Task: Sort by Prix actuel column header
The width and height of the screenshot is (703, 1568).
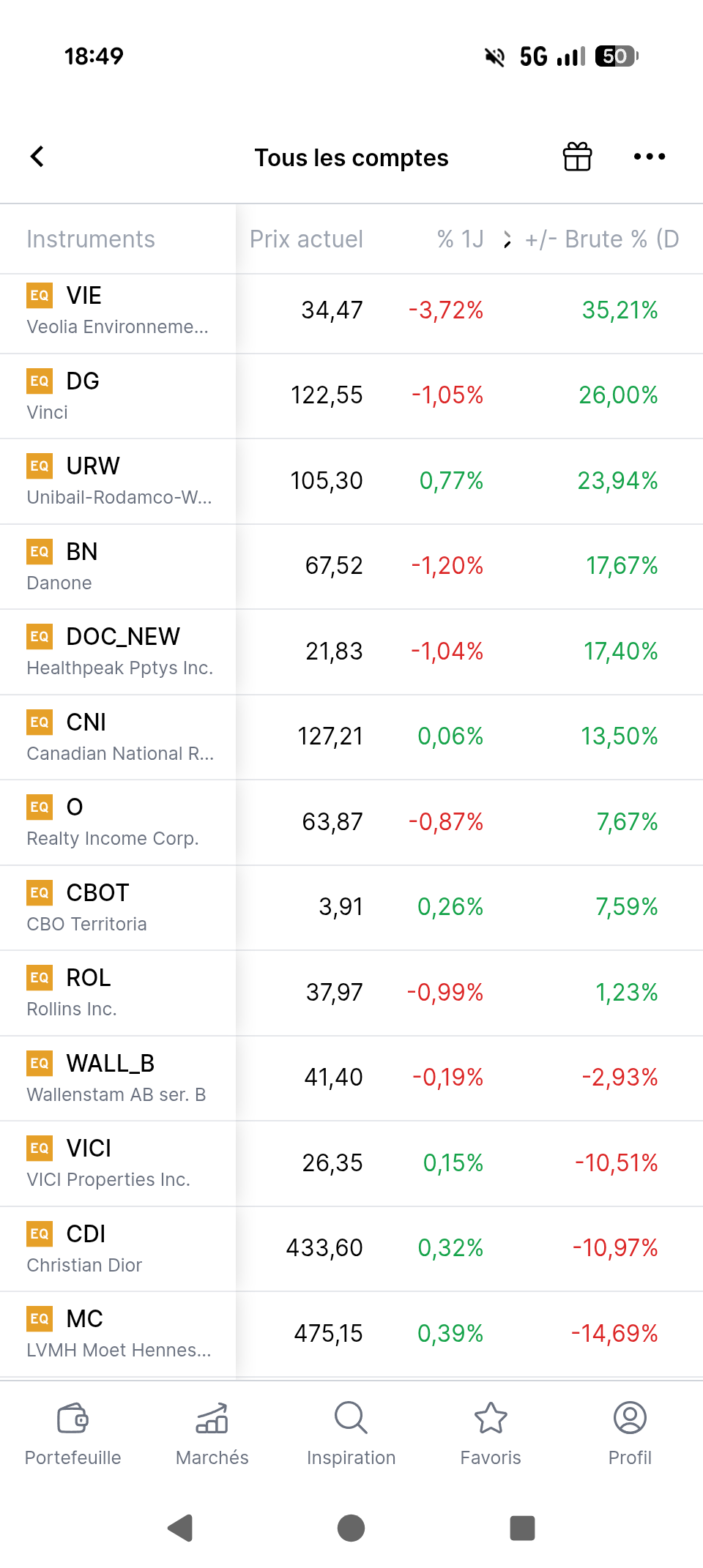Action: 306,239
